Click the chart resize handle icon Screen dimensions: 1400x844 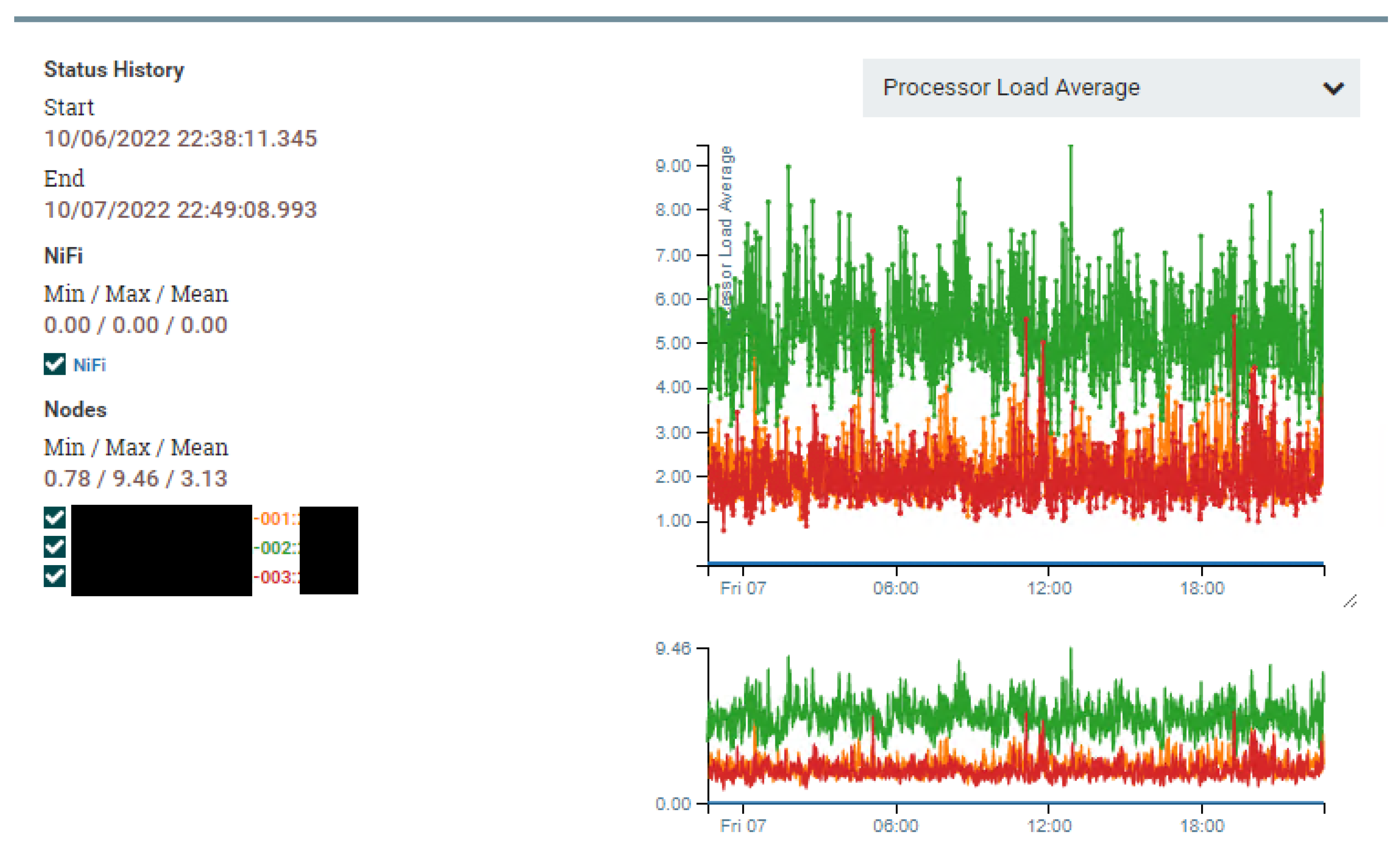pyautogui.click(x=1350, y=601)
